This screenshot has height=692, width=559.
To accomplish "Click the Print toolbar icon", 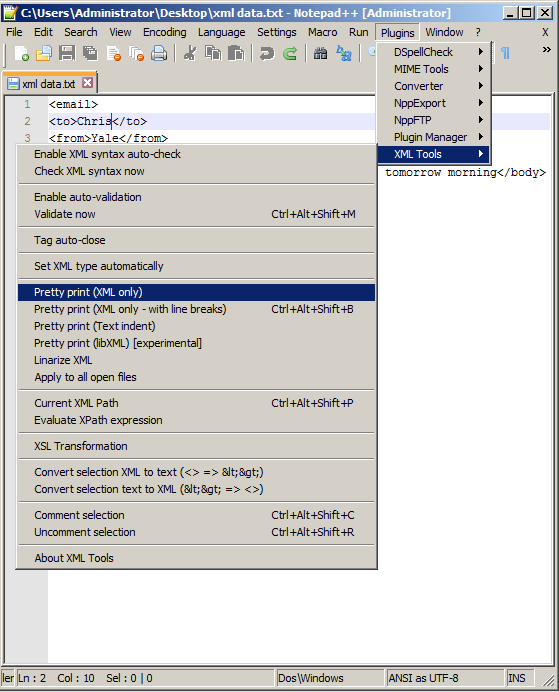I will click(159, 53).
